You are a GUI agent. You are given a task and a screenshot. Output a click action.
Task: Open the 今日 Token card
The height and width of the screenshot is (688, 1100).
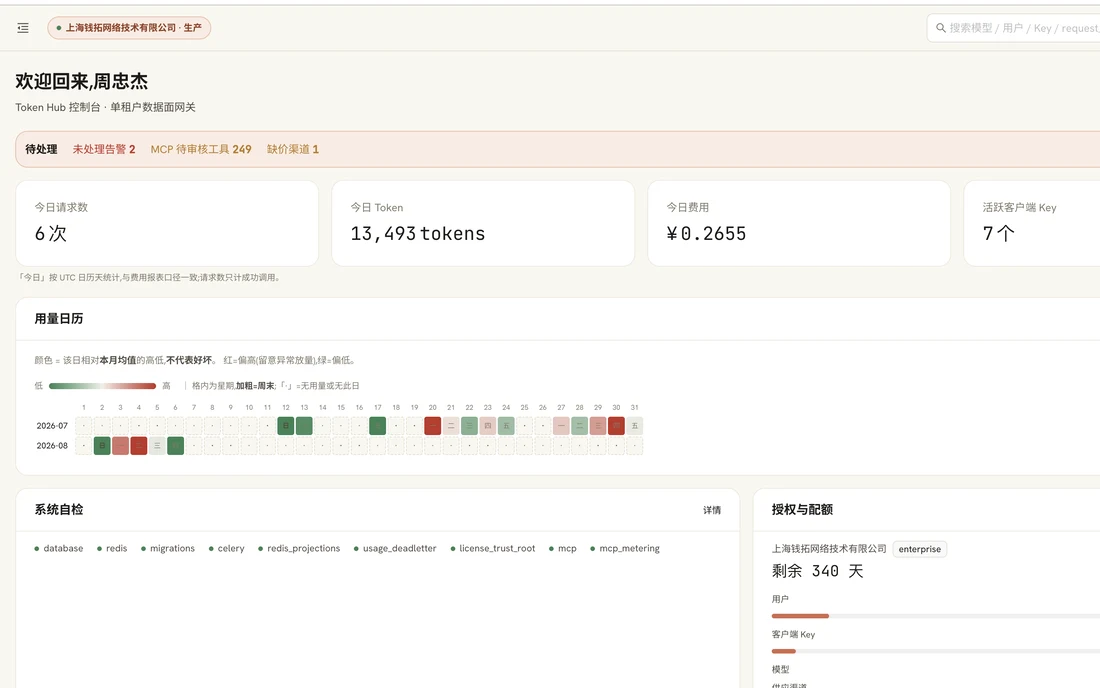pos(483,223)
